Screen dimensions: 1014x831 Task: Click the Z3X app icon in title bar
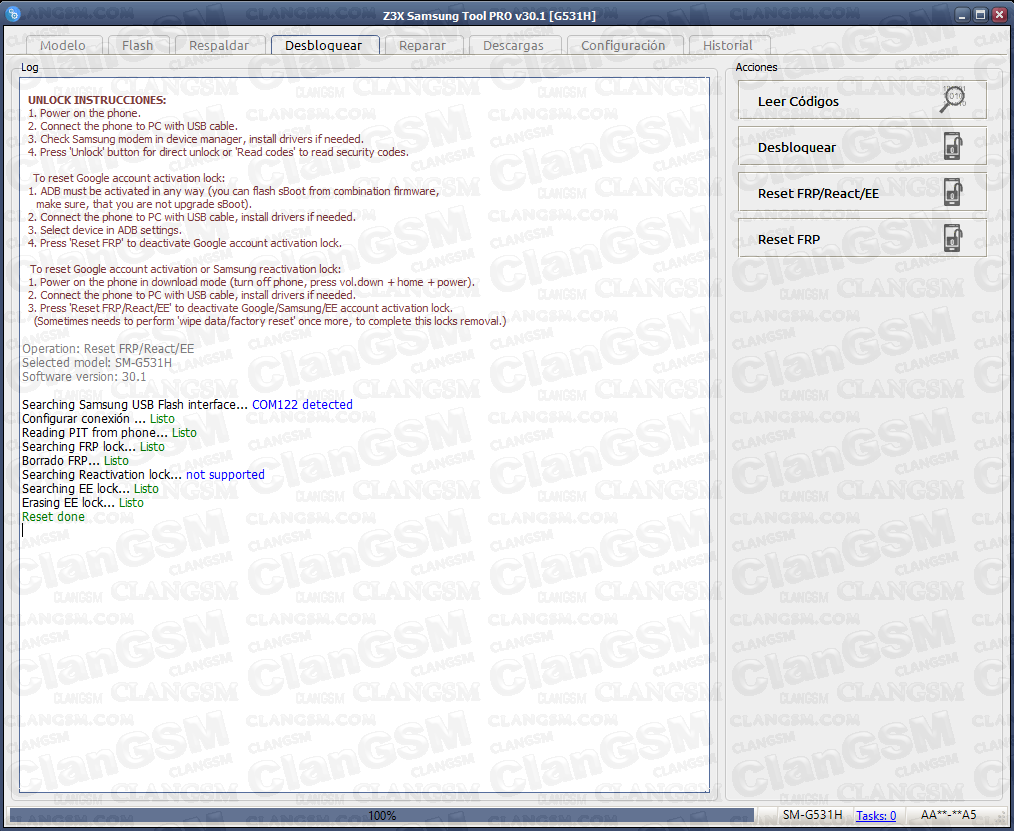[x=13, y=14]
